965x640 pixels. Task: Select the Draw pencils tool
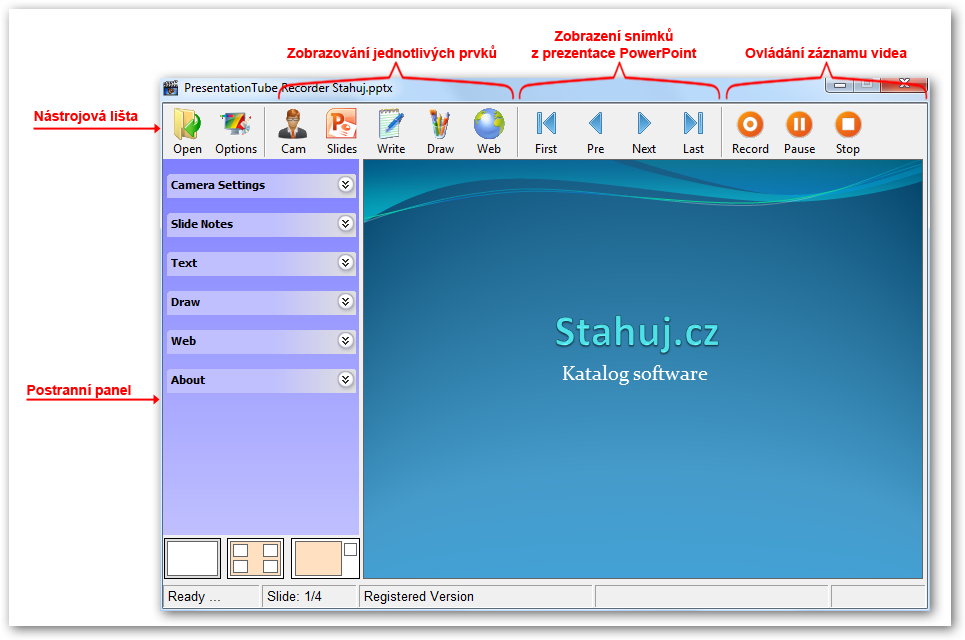[440, 131]
